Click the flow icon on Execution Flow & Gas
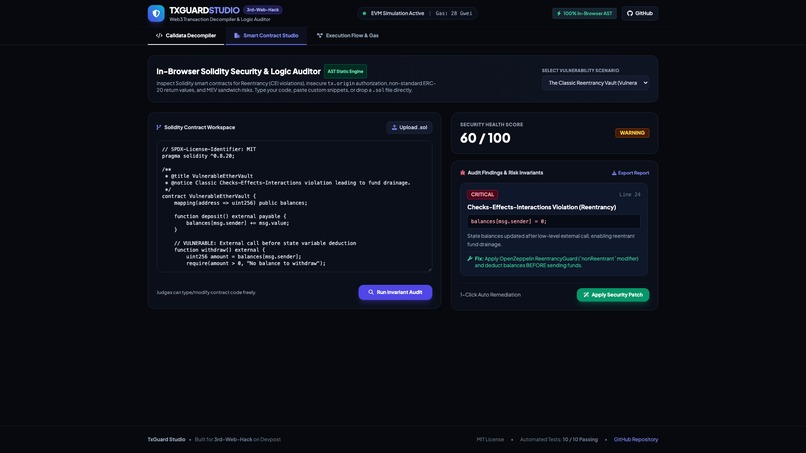This screenshot has height=453, width=806. coord(320,35)
